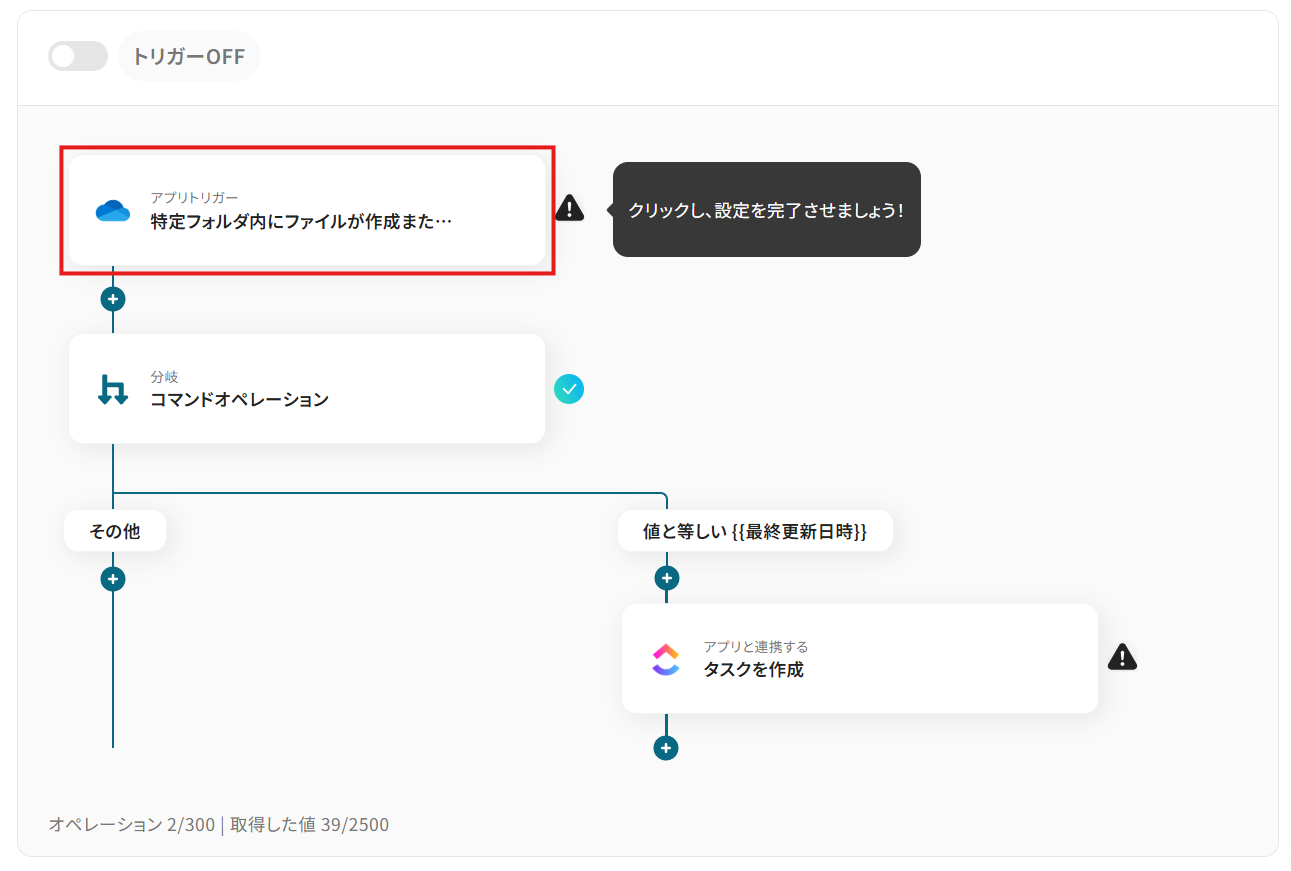Screen dimensions: 1291x871
Task: Click the warning icon next to タスクを作成
Action: (x=1122, y=656)
